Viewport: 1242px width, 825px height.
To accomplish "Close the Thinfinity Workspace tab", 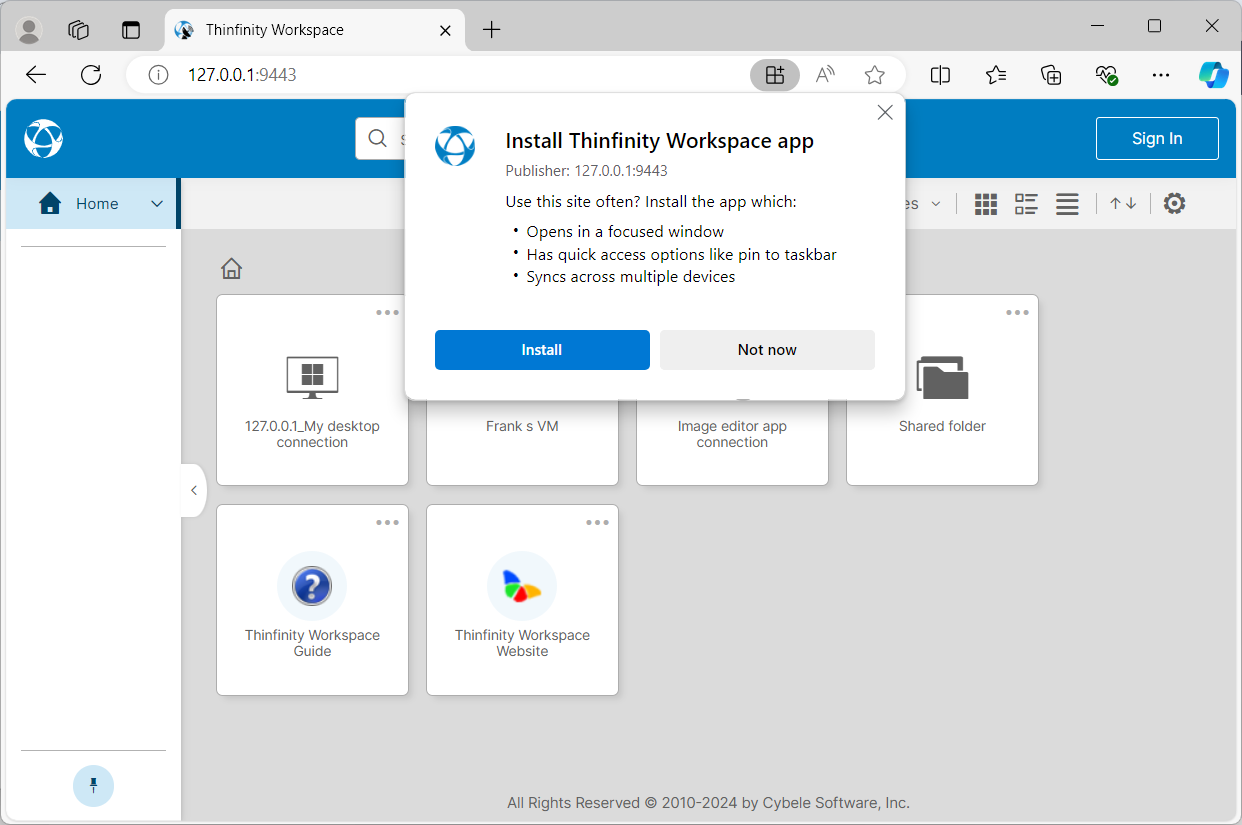I will (x=446, y=30).
